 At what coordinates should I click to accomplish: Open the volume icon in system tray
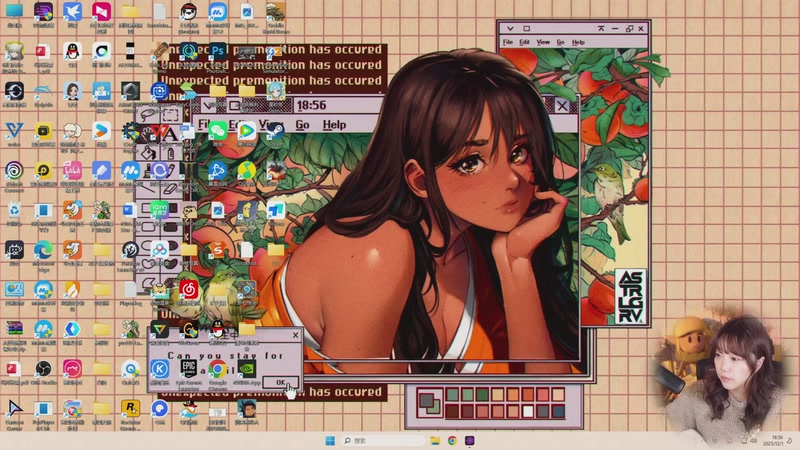(754, 440)
